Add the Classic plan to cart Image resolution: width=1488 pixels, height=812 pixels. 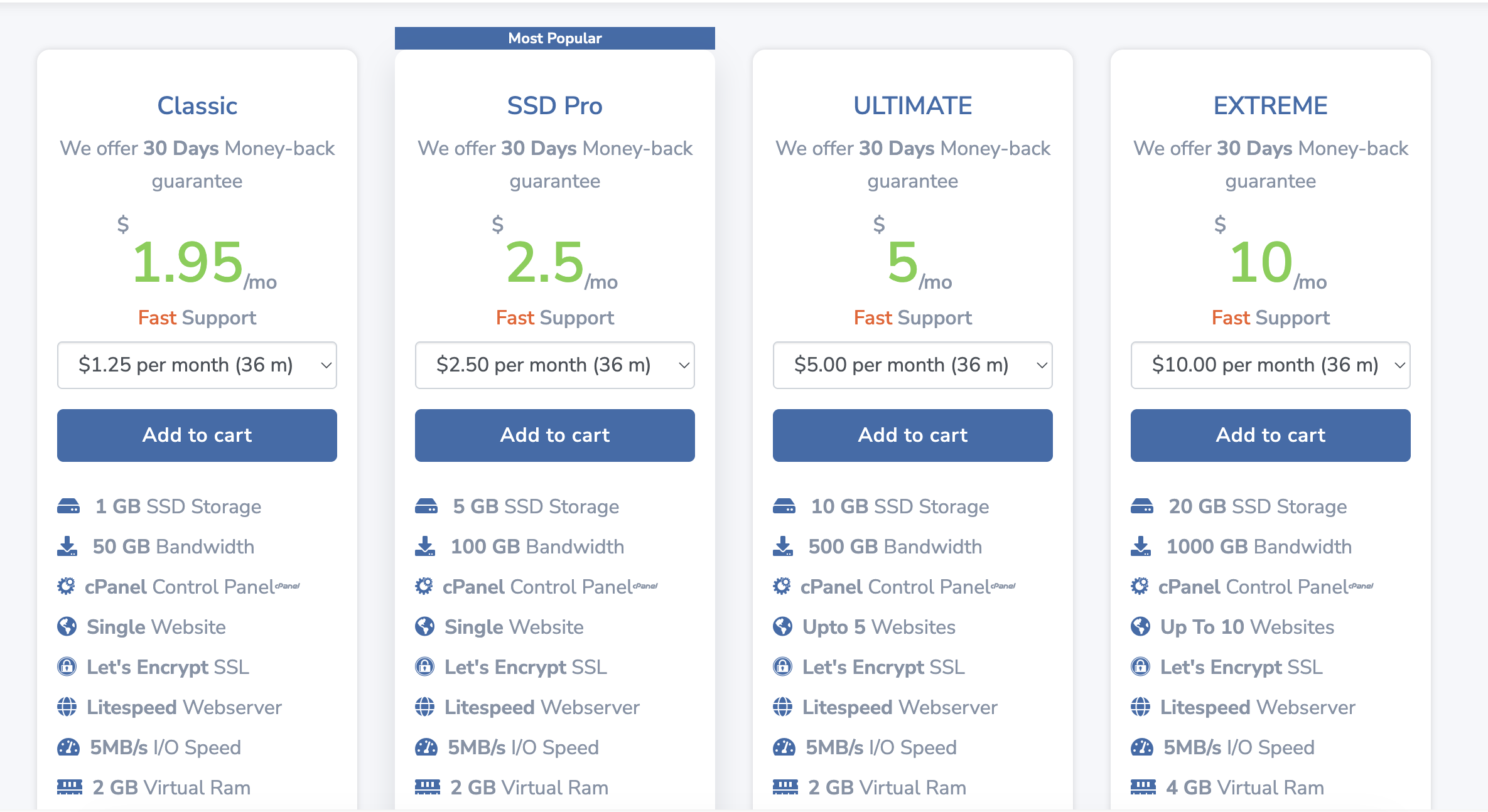coord(197,435)
